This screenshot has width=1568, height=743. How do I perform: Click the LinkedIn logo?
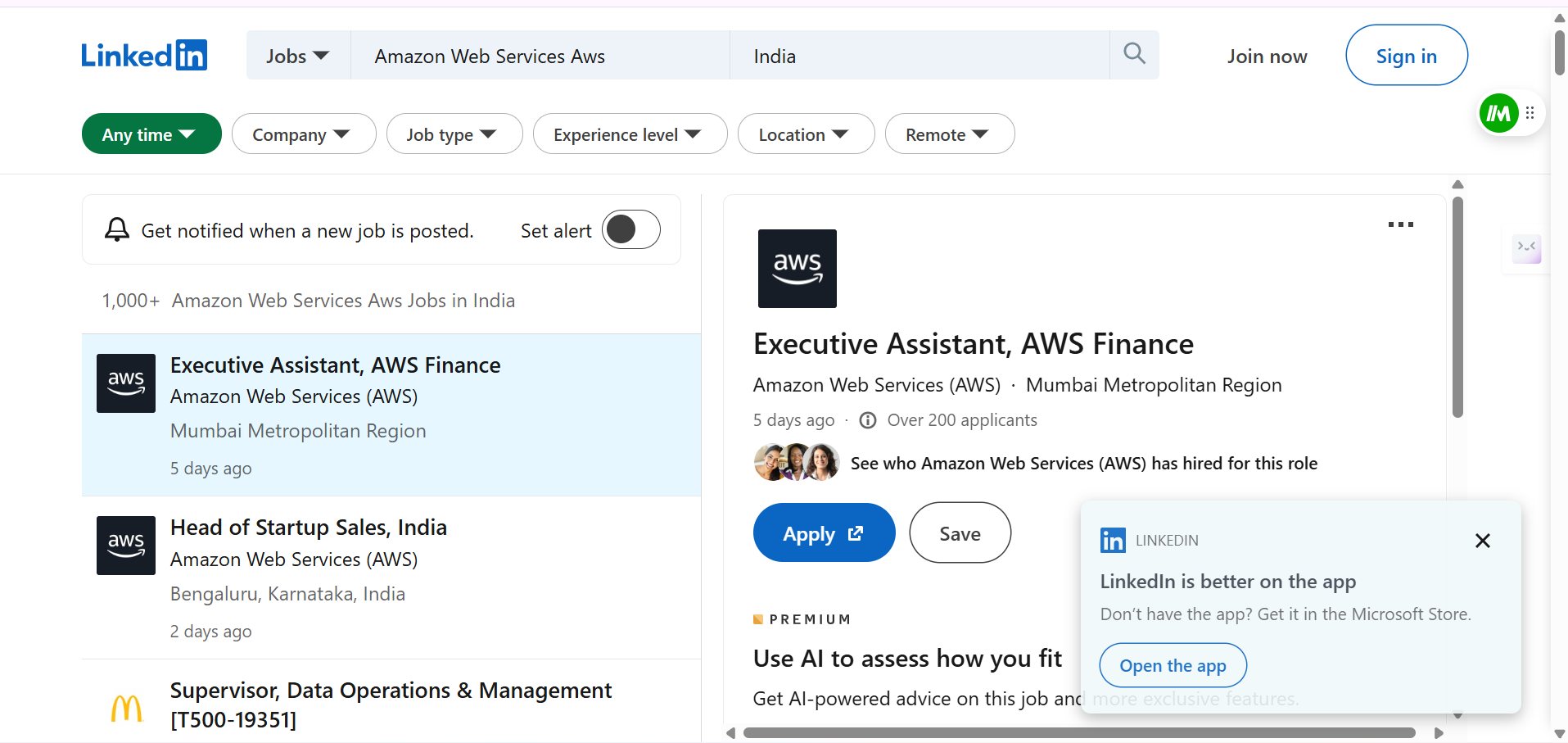pos(144,54)
